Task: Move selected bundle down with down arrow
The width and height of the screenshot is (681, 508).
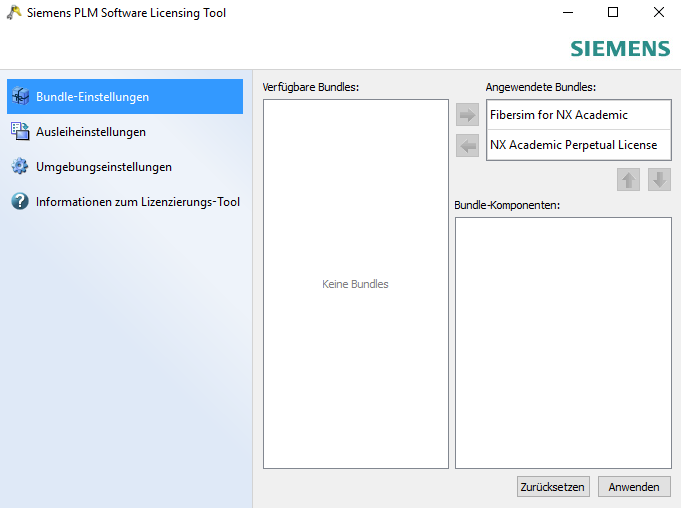Action: coord(658,180)
